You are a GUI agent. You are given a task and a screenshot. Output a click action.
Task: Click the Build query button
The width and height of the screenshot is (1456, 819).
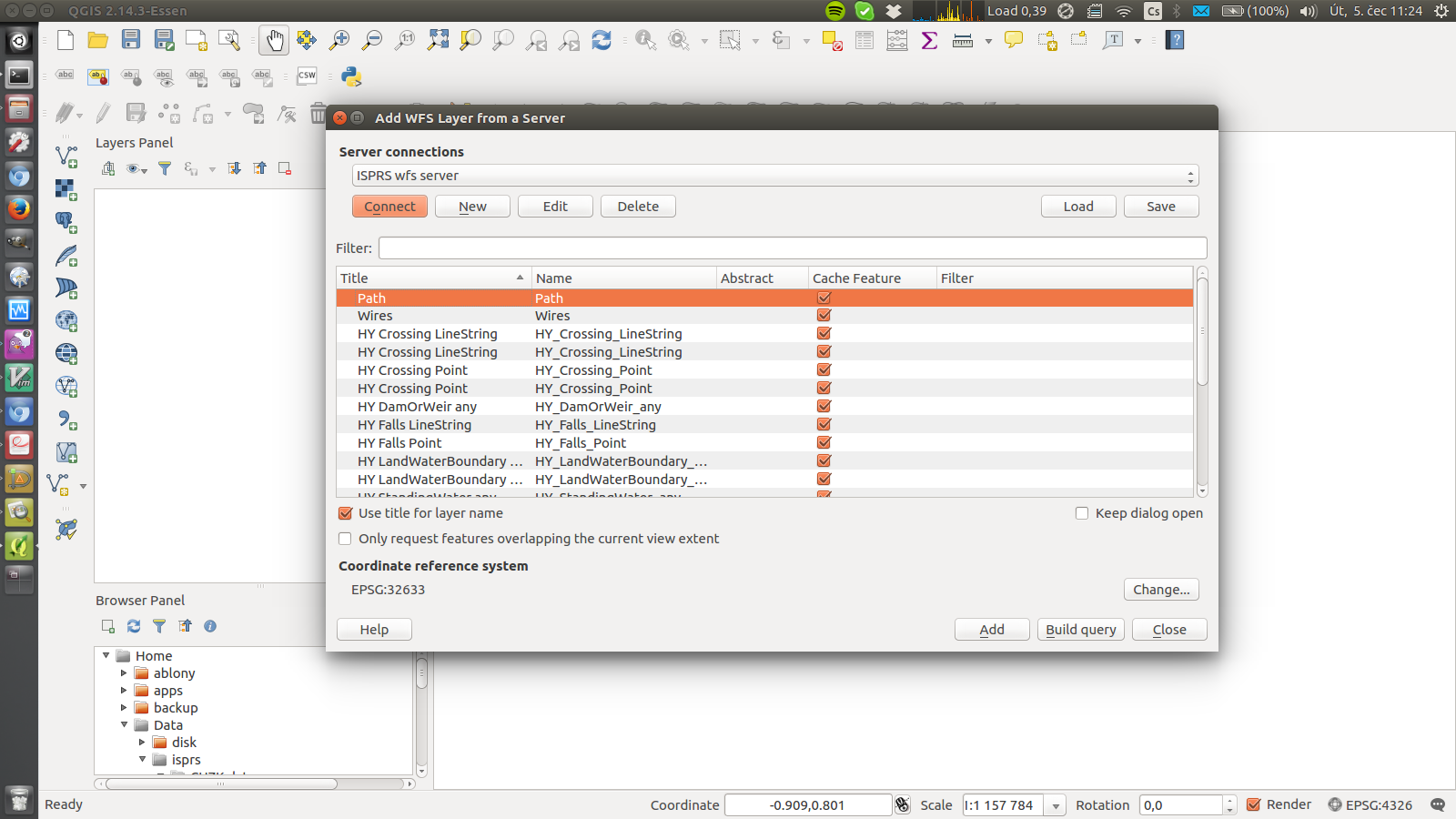(1081, 630)
